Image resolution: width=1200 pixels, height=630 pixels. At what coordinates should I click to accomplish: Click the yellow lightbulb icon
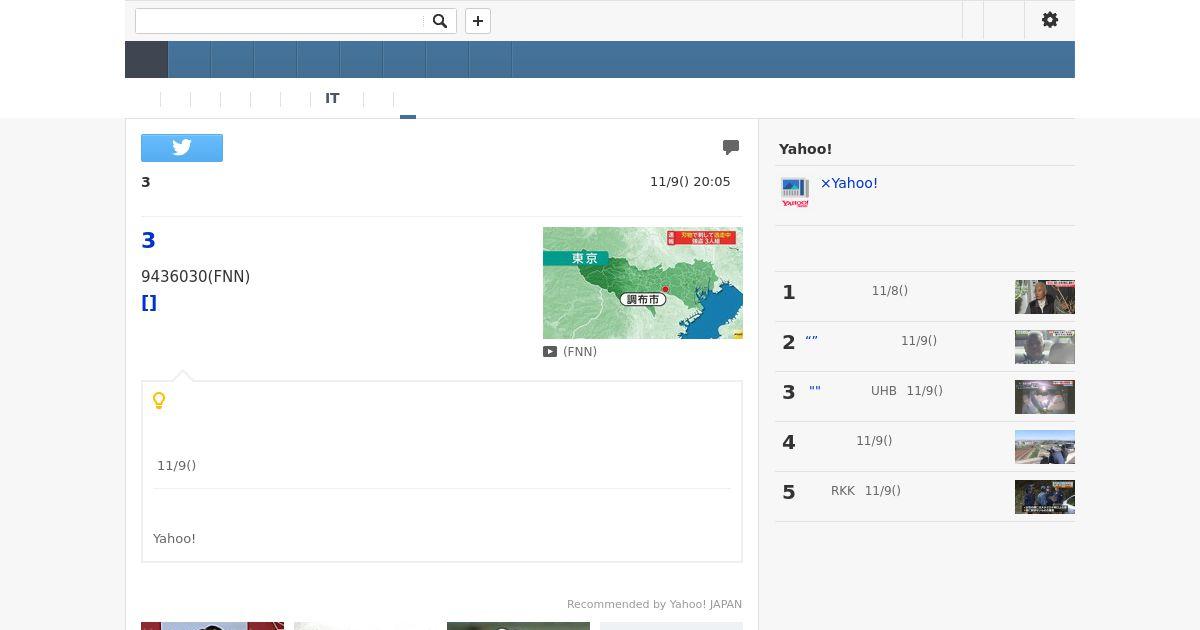pyautogui.click(x=159, y=401)
